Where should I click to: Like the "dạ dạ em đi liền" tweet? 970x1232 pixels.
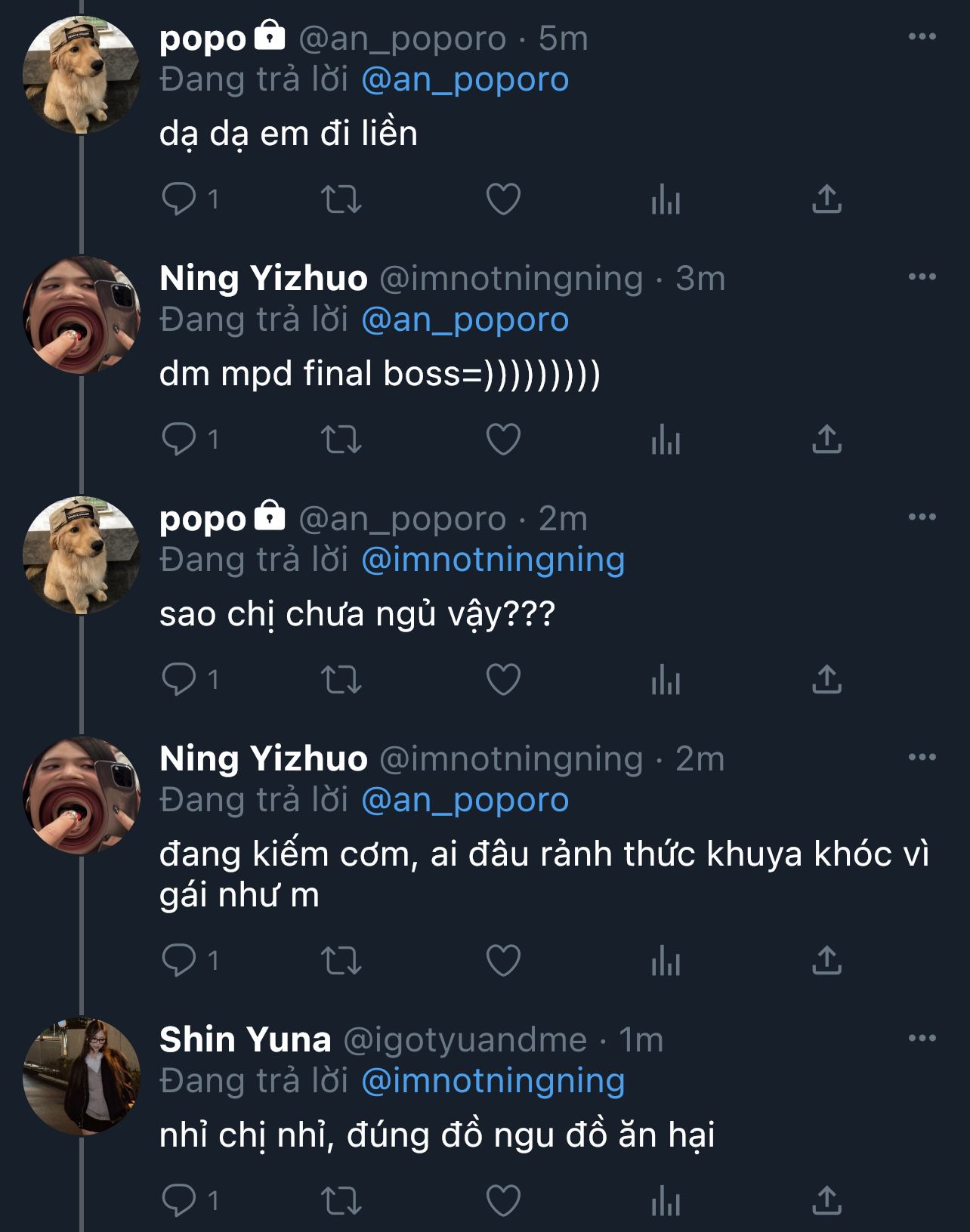(503, 199)
